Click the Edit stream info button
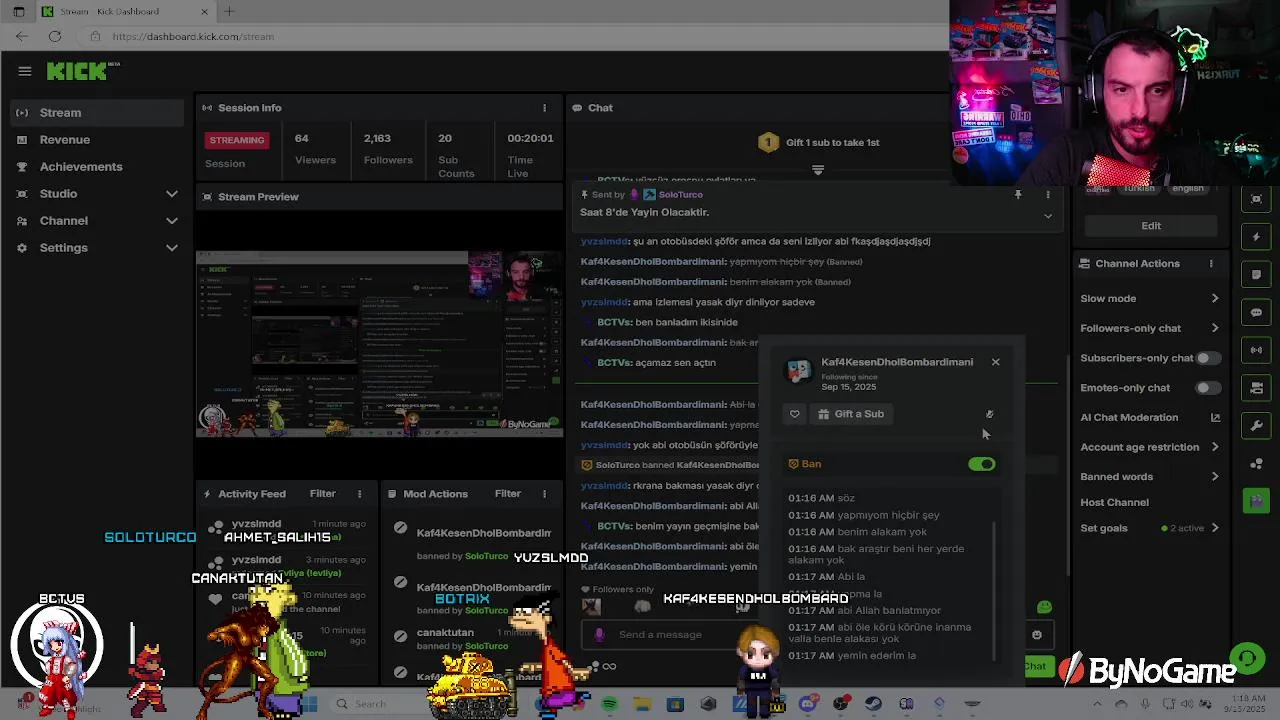The height and width of the screenshot is (720, 1280). [1151, 226]
